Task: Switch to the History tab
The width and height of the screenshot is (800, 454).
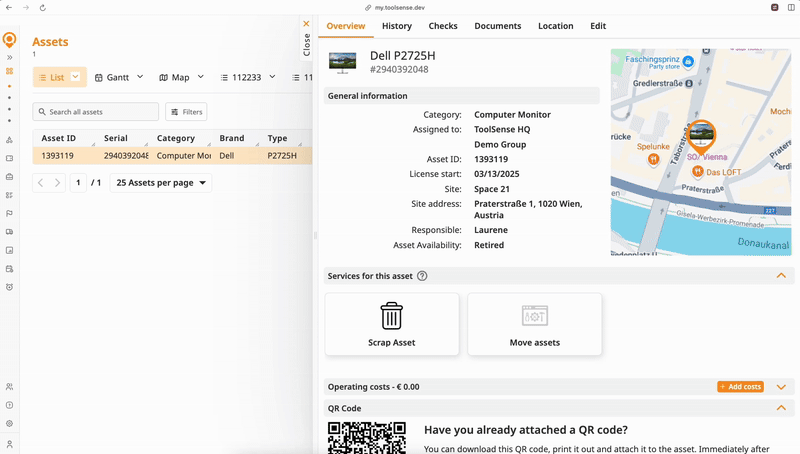Action: point(396,26)
